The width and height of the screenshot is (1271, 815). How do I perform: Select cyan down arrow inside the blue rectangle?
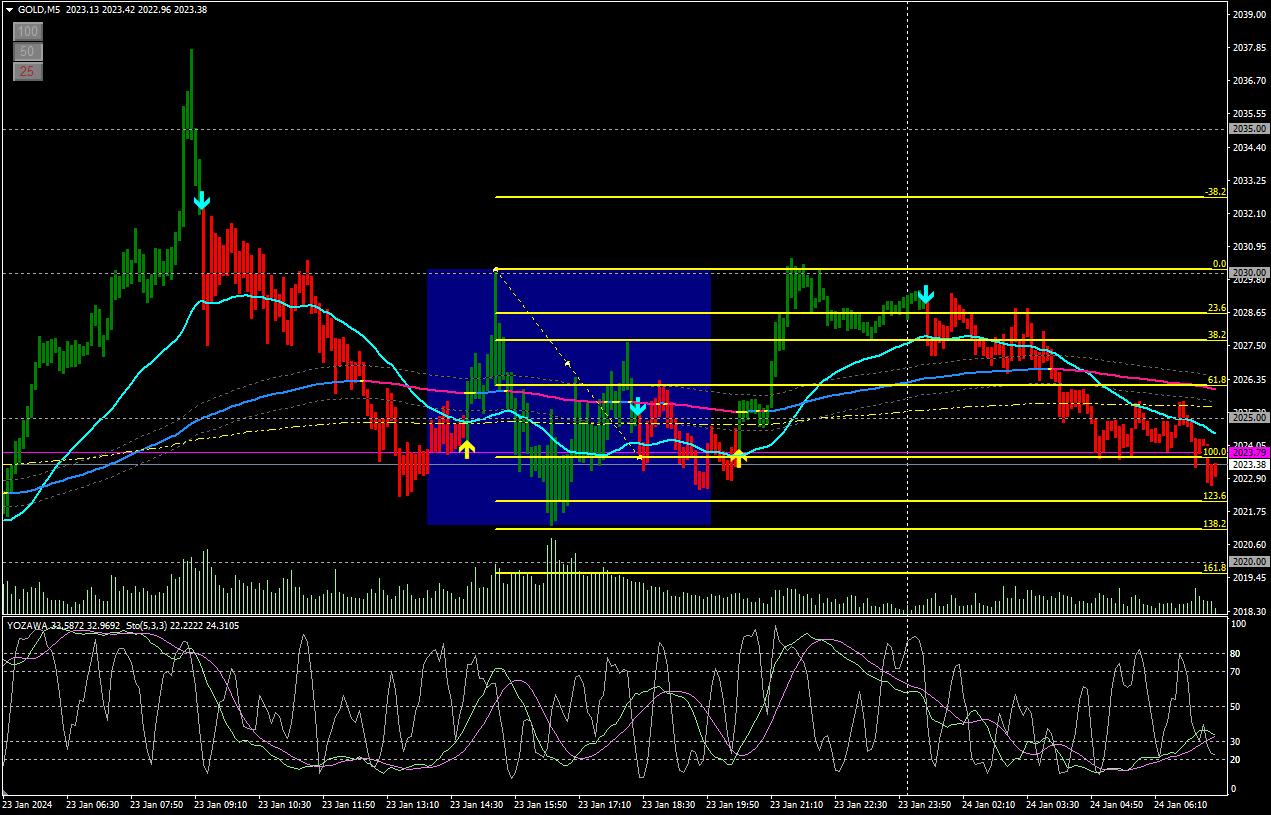point(637,406)
